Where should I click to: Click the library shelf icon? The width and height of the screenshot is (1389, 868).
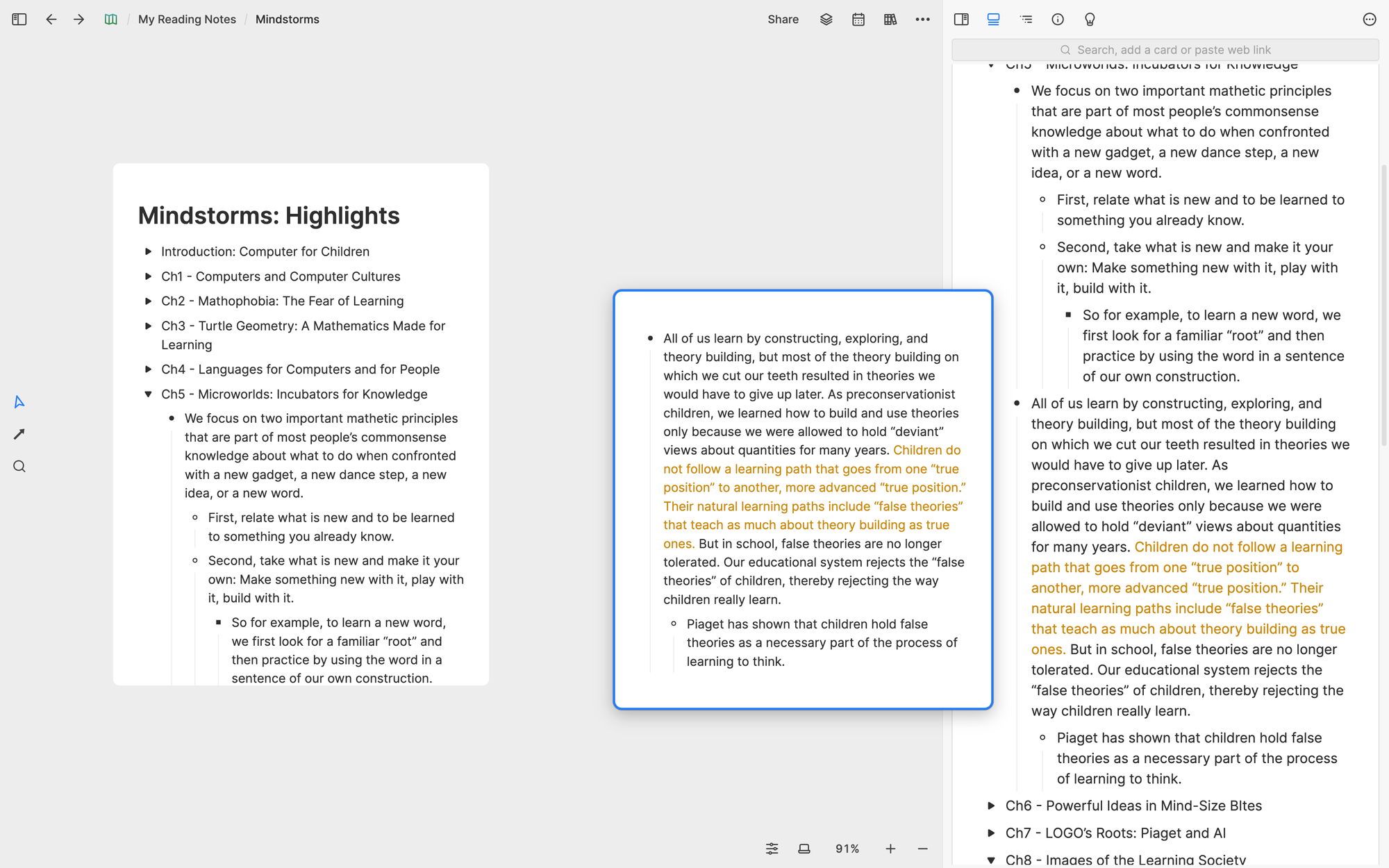(890, 19)
